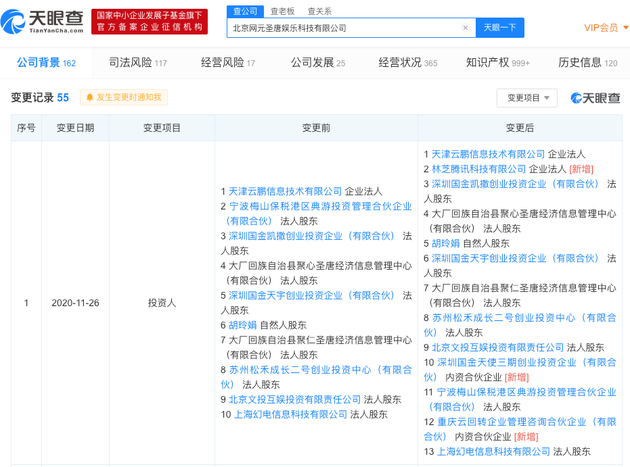The height and width of the screenshot is (467, 630).
Task: Select the 查公司 search tab
Action: coord(245,11)
